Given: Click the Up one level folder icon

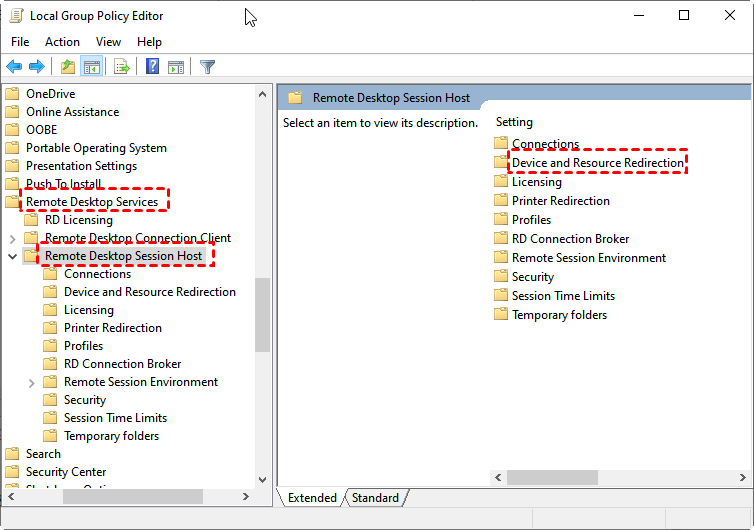Looking at the screenshot, I should (68, 66).
